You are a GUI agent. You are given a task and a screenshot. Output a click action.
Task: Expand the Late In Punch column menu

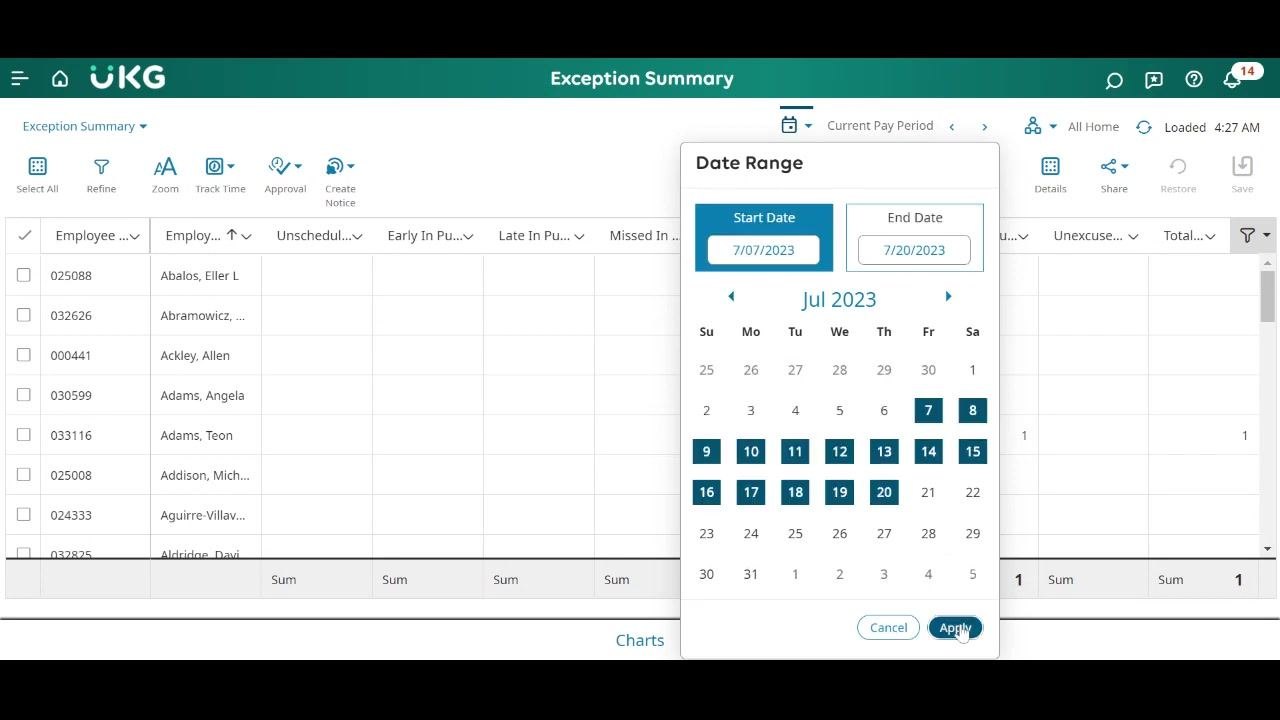point(579,236)
